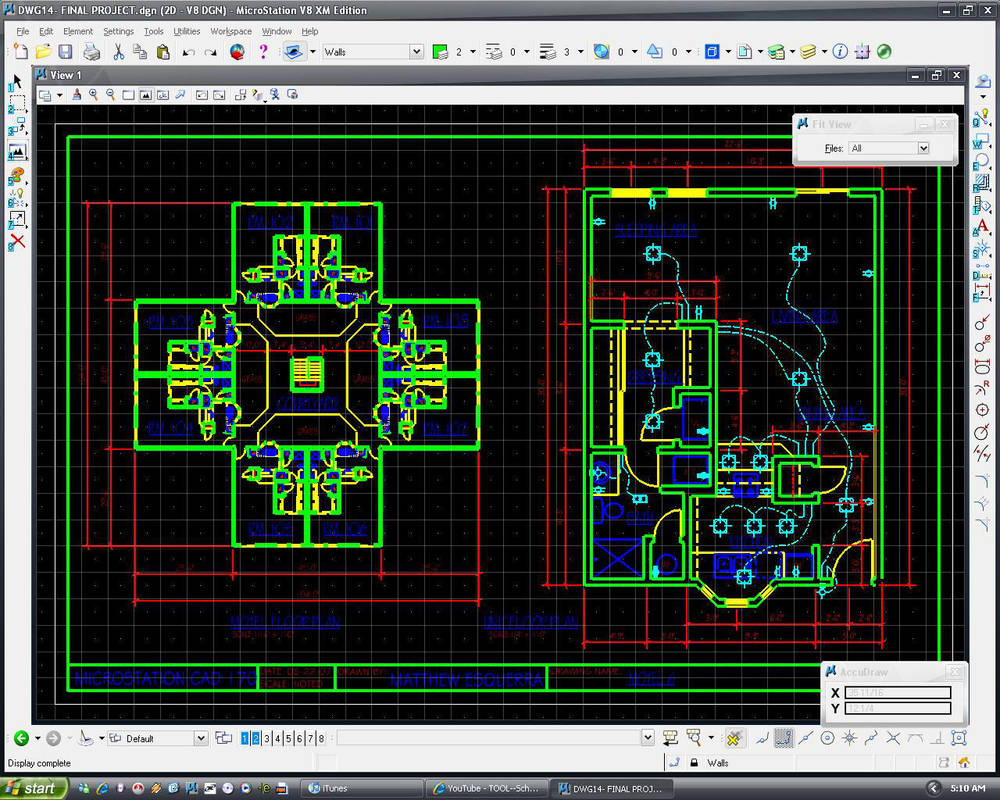
Task: Toggle view 1 button in view group
Action: click(x=244, y=739)
